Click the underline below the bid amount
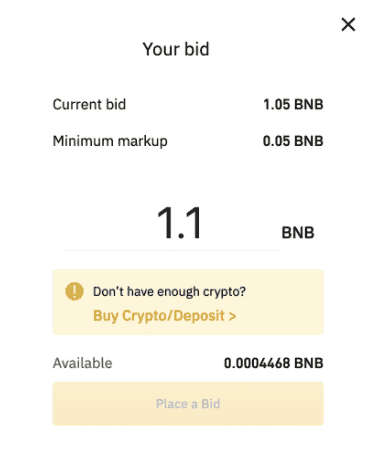This screenshot has height=472, width=367. click(172, 250)
